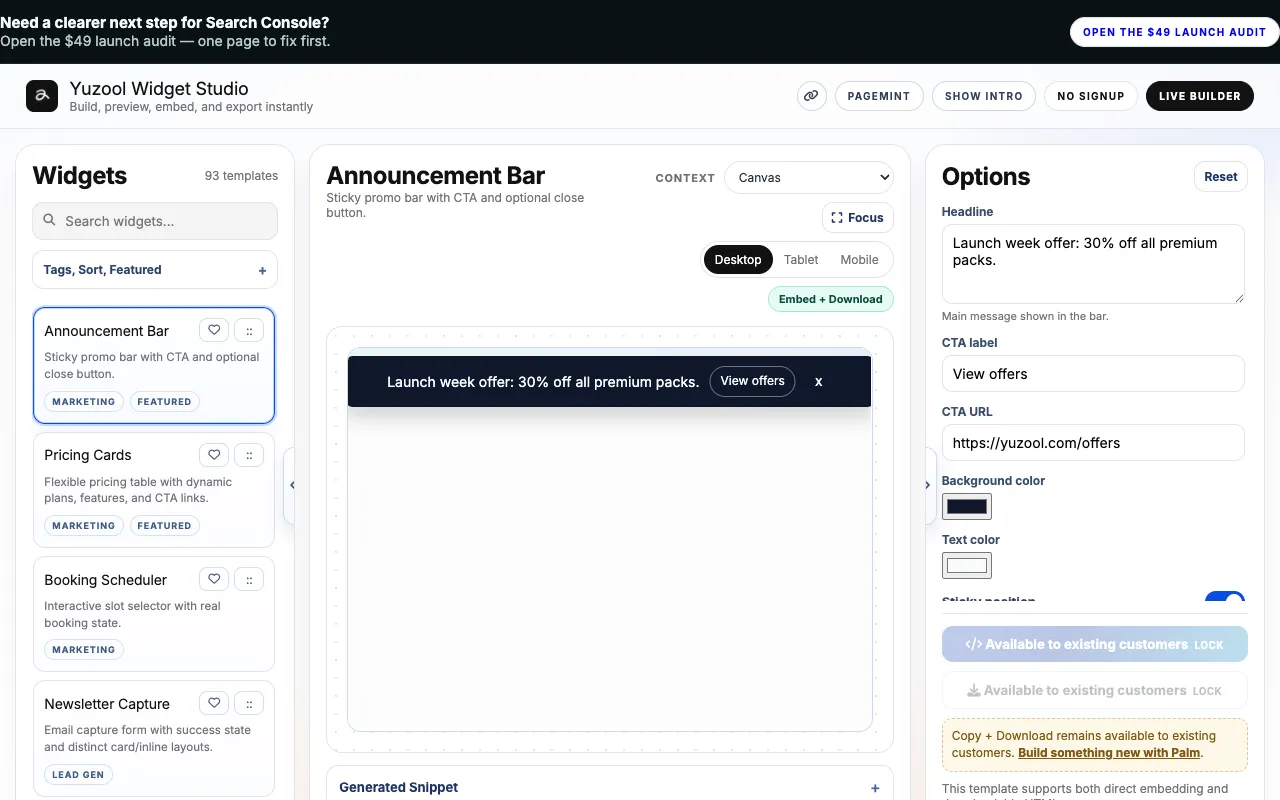Screen dimensions: 1280x800
Task: Click the Pagemint button
Action: [x=879, y=96]
